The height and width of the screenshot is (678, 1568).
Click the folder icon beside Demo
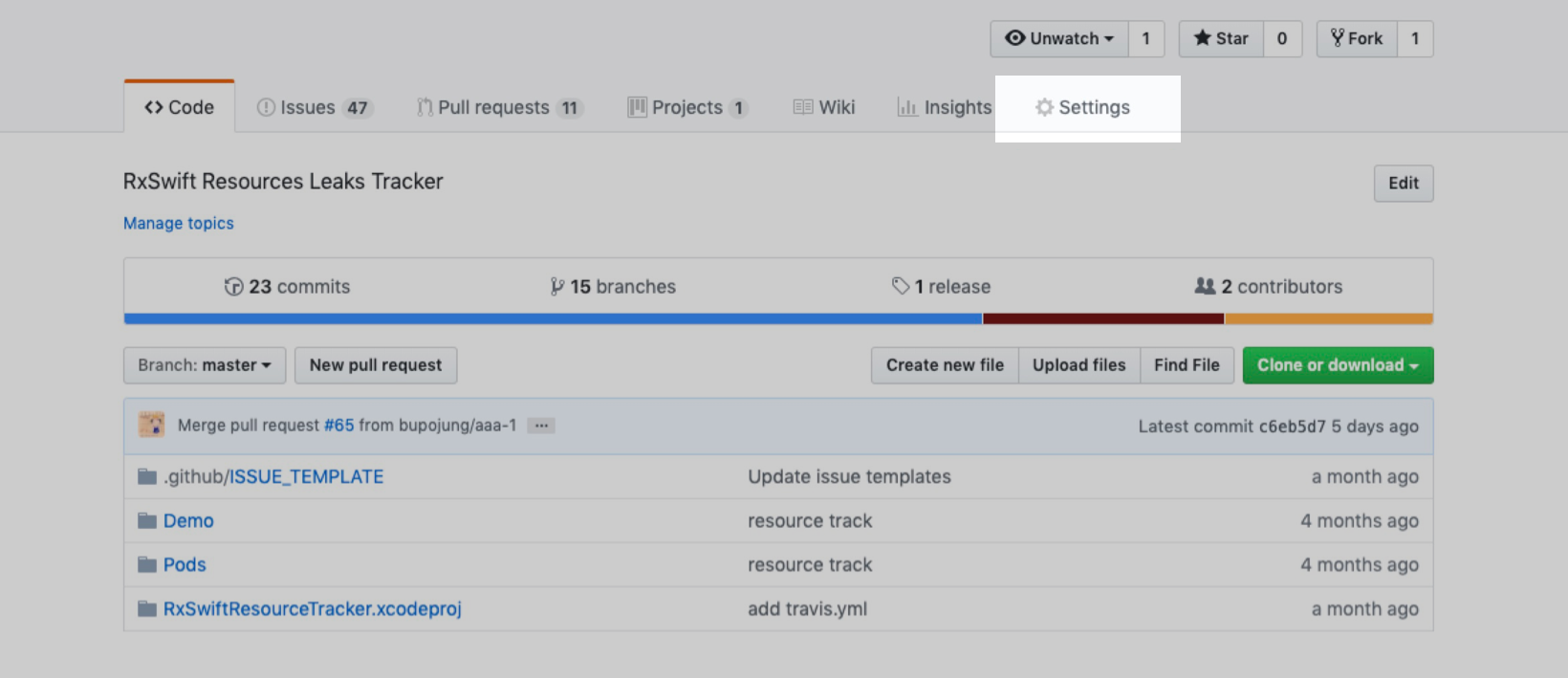coord(147,520)
